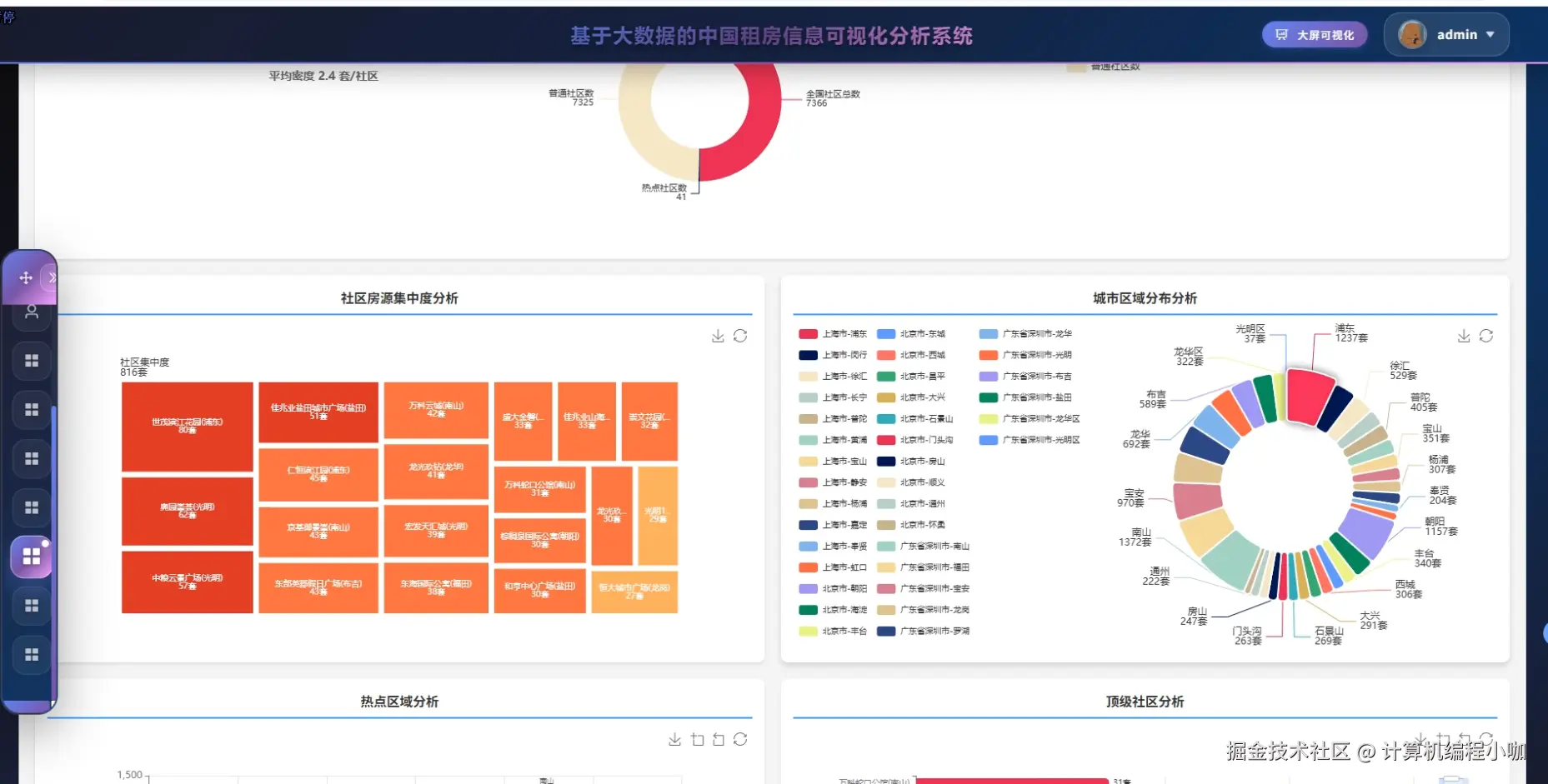Refresh the 城市区域分布分析 chart
The width and height of the screenshot is (1548, 784).
tap(1488, 336)
